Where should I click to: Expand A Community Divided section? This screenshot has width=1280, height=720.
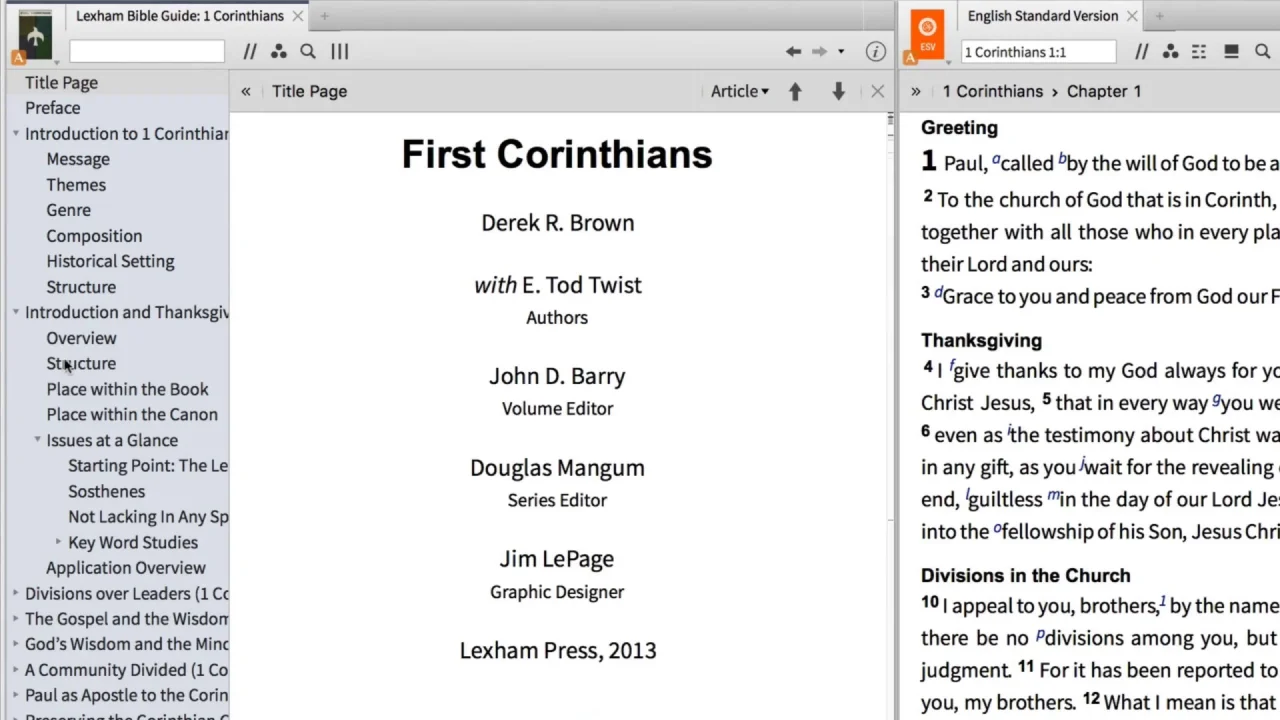(x=16, y=670)
